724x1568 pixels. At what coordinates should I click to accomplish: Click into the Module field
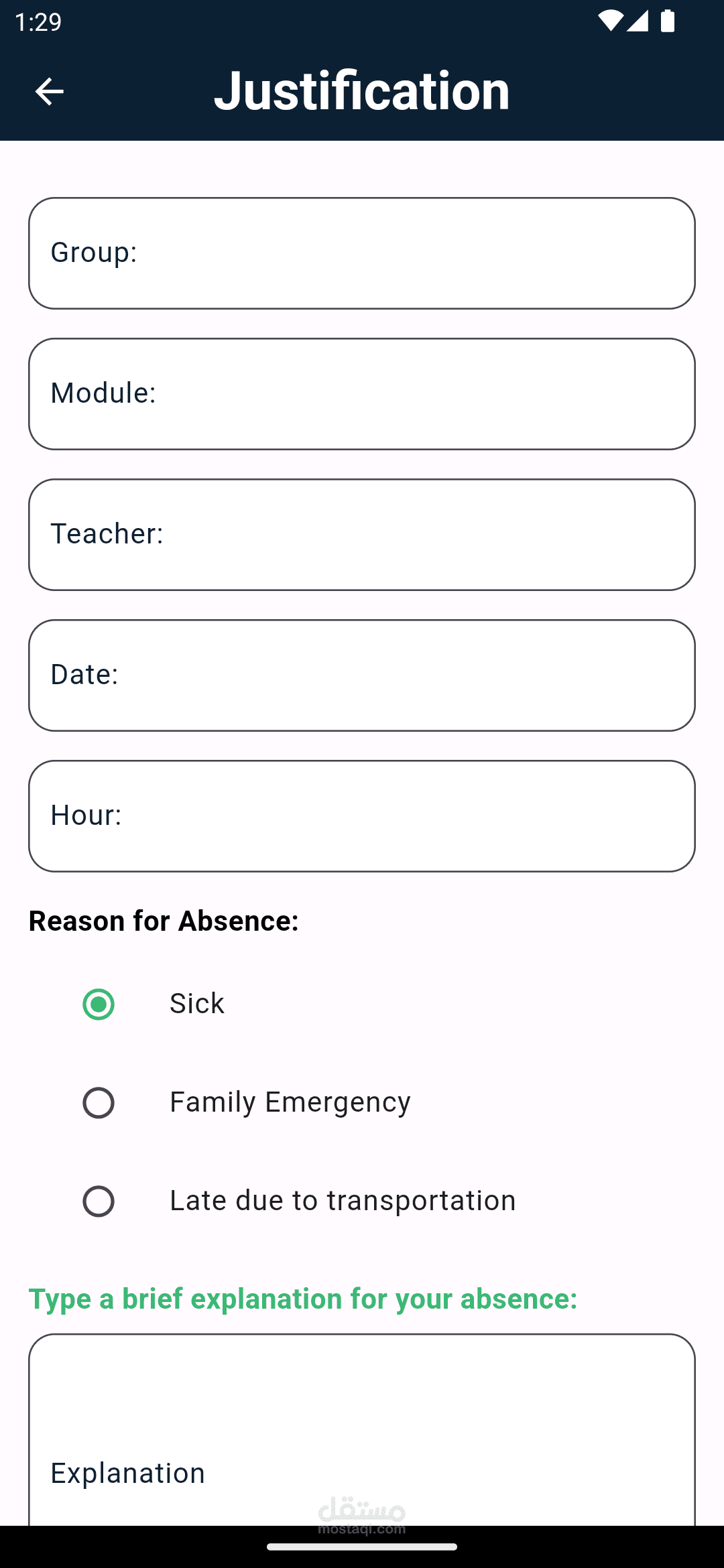(x=362, y=394)
